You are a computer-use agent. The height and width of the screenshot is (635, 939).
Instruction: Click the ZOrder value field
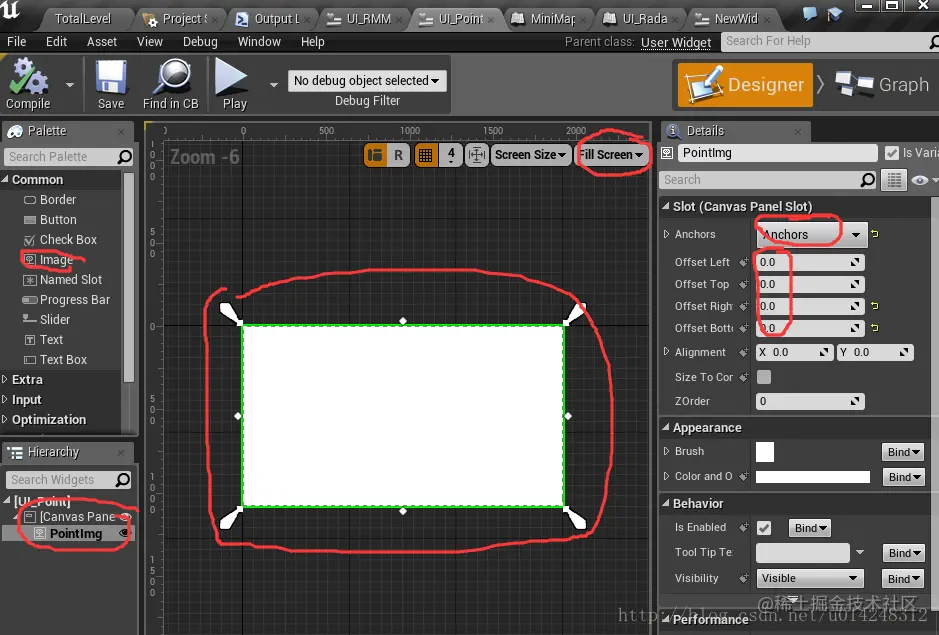pyautogui.click(x=810, y=401)
